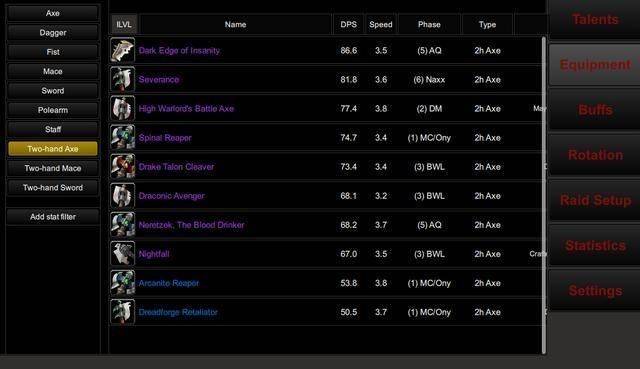640x369 pixels.
Task: Filter weapons by Two-hand Mace
Action: tap(53, 168)
